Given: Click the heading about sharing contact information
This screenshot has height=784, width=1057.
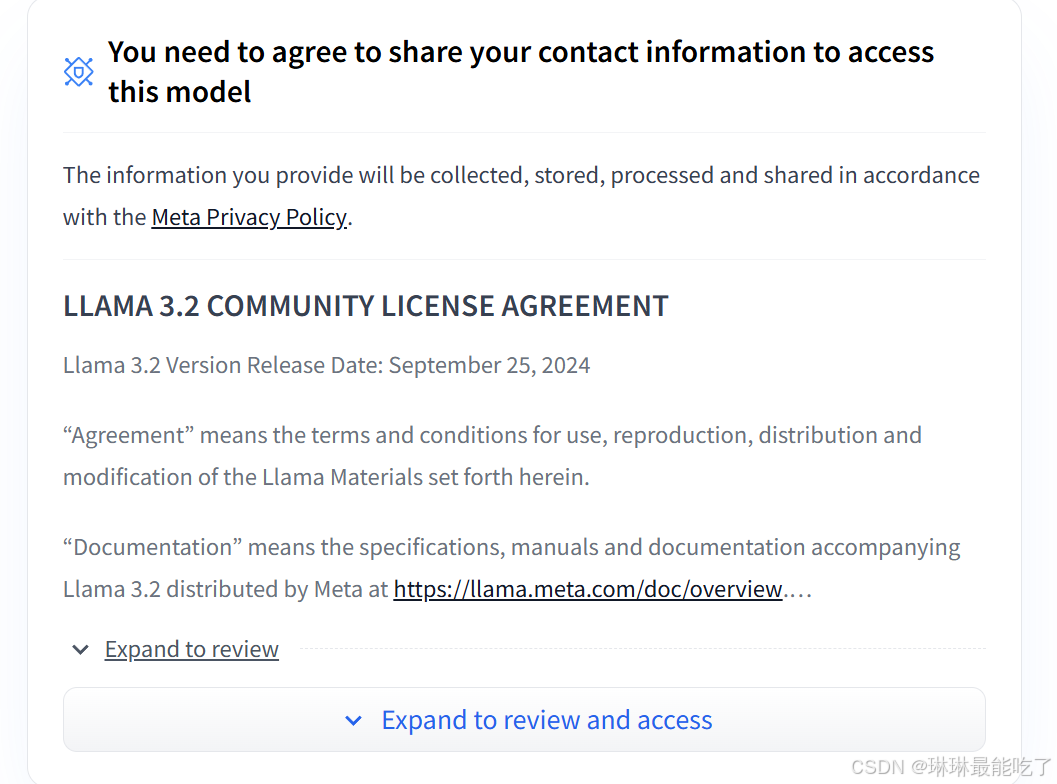Looking at the screenshot, I should click(521, 71).
